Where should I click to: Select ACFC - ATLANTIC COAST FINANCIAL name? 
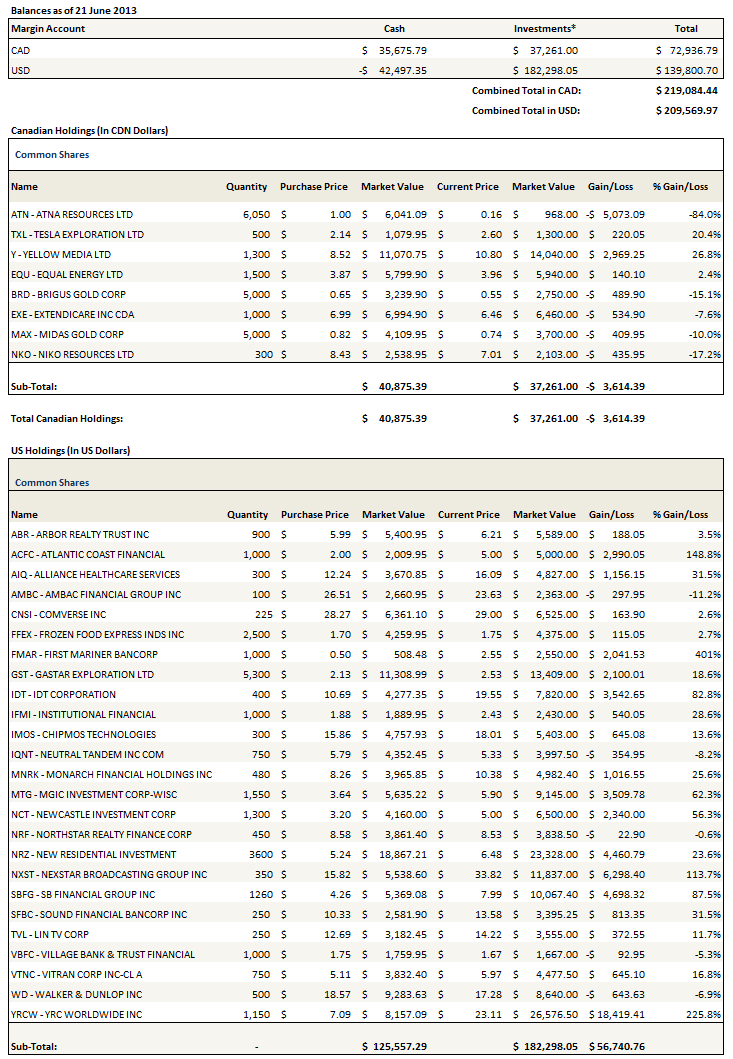(x=87, y=554)
